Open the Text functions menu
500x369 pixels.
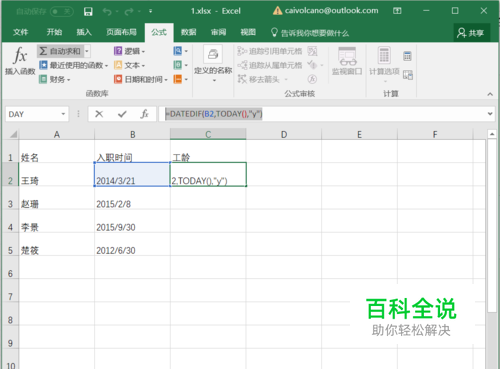click(x=129, y=65)
